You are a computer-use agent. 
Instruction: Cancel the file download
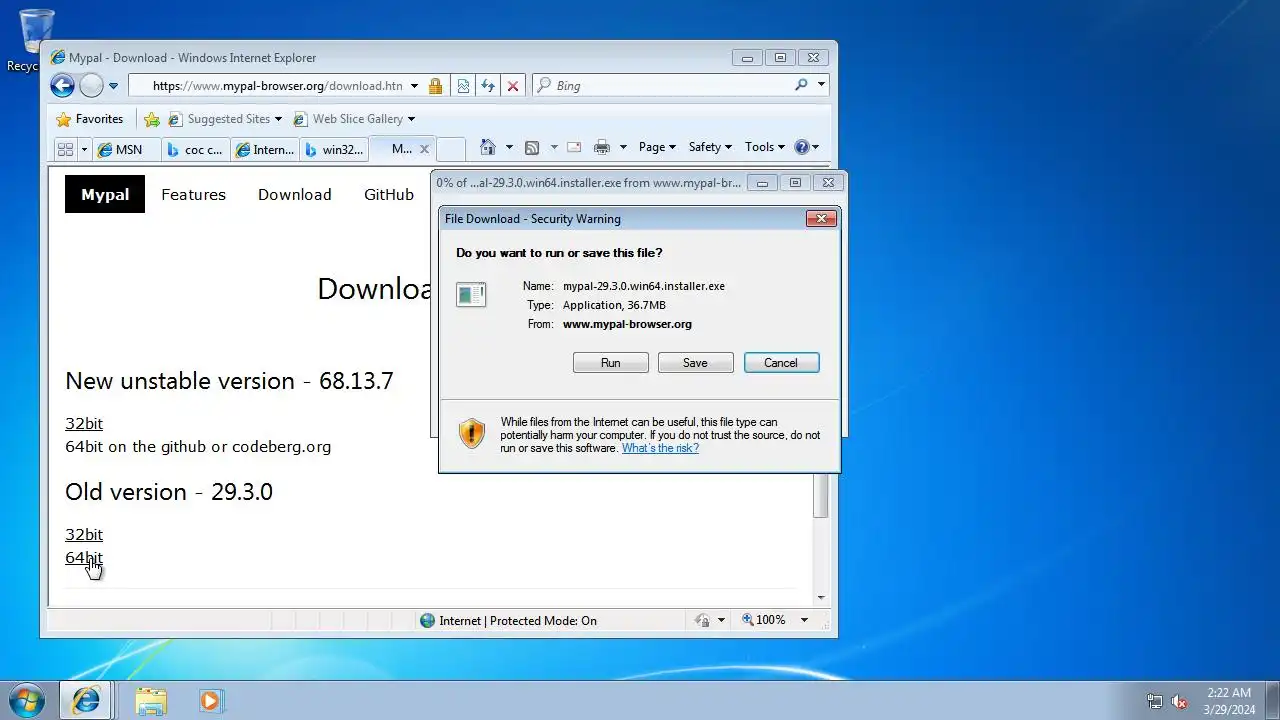pos(782,363)
